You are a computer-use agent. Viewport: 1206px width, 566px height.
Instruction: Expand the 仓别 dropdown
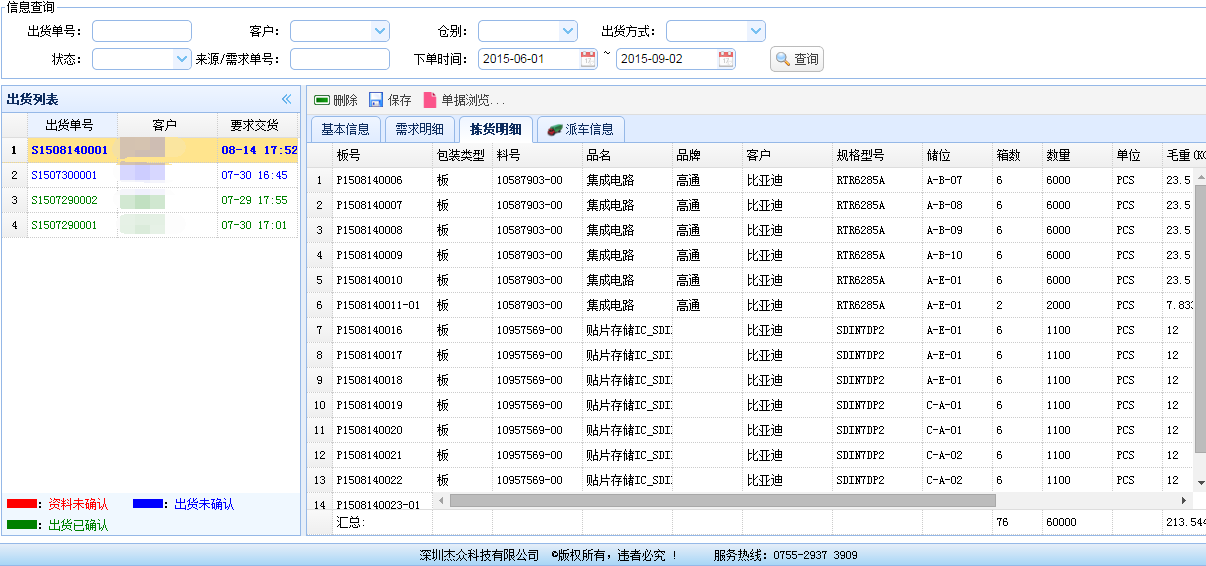(567, 31)
